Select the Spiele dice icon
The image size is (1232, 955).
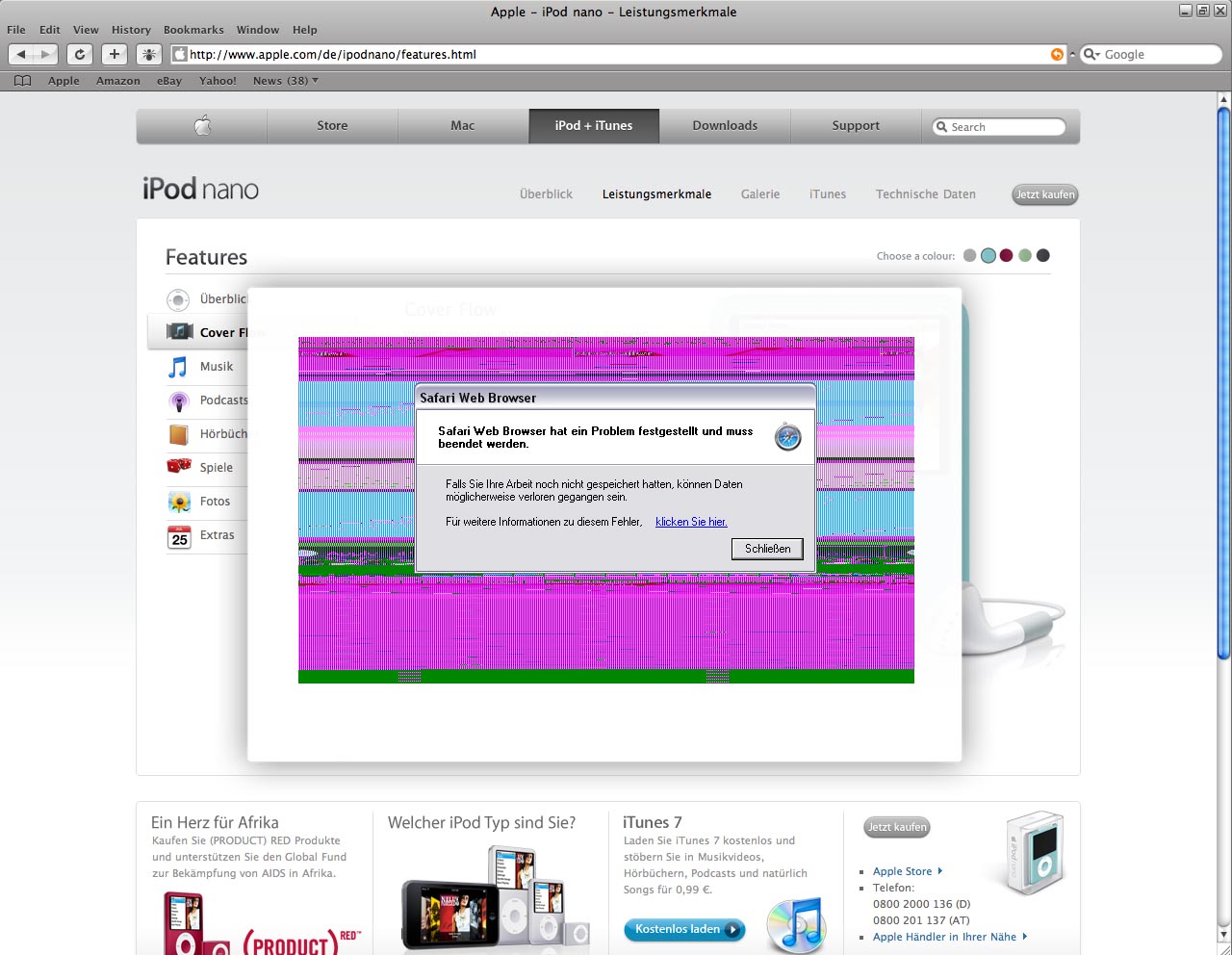pos(179,467)
